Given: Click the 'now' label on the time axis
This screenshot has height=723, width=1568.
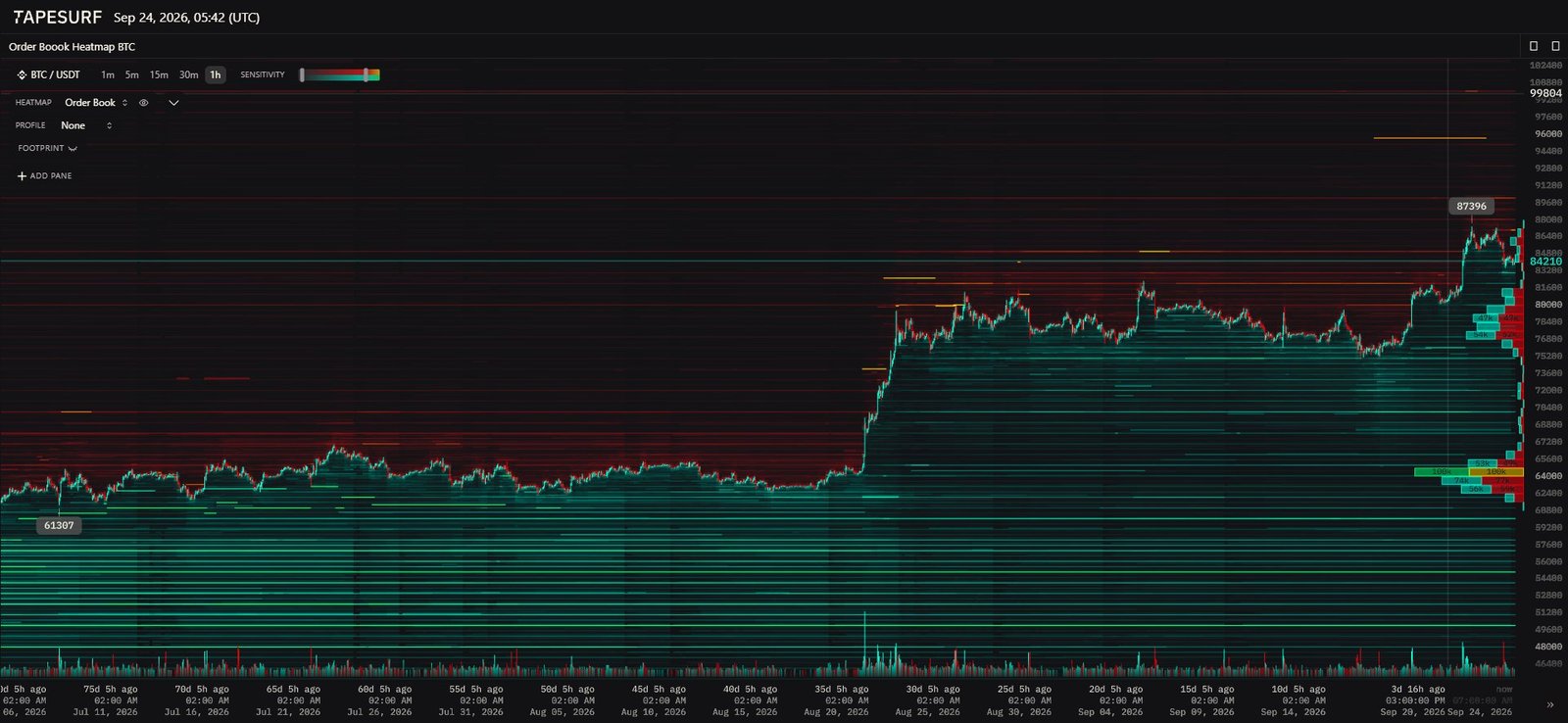Looking at the screenshot, I should pos(1504,690).
